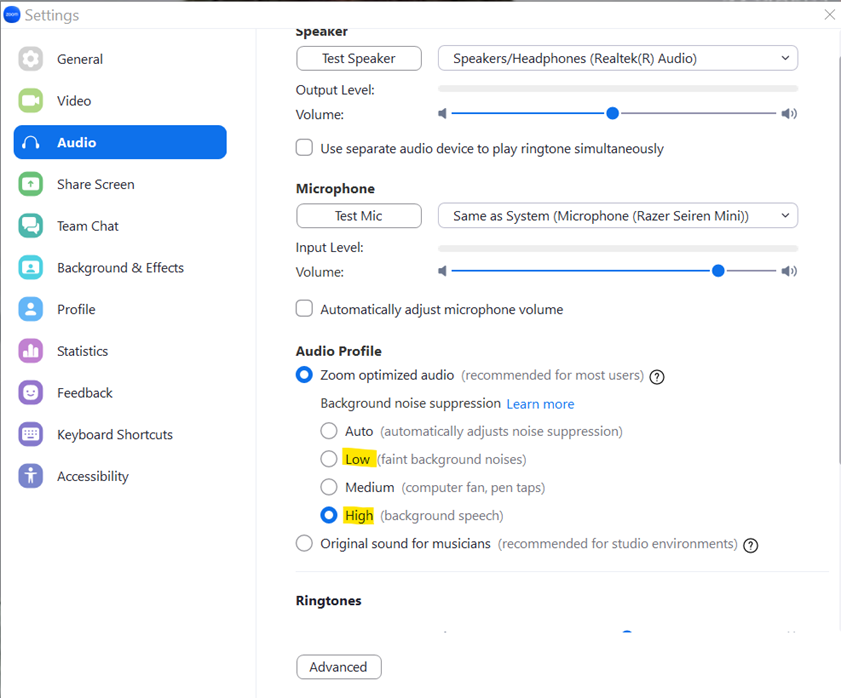Open the Profile settings tab

pyautogui.click(x=76, y=310)
